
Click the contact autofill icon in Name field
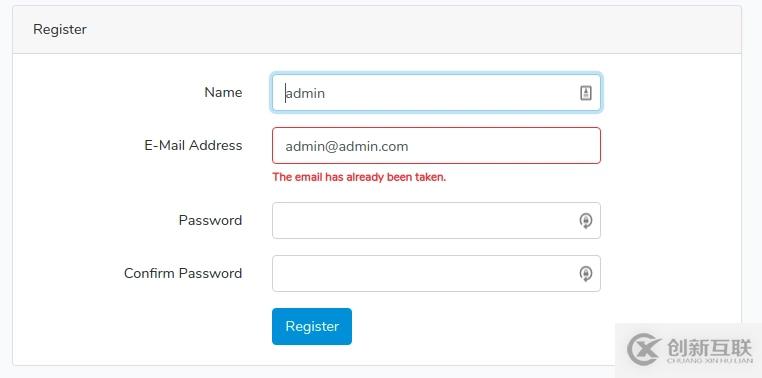pyautogui.click(x=586, y=93)
